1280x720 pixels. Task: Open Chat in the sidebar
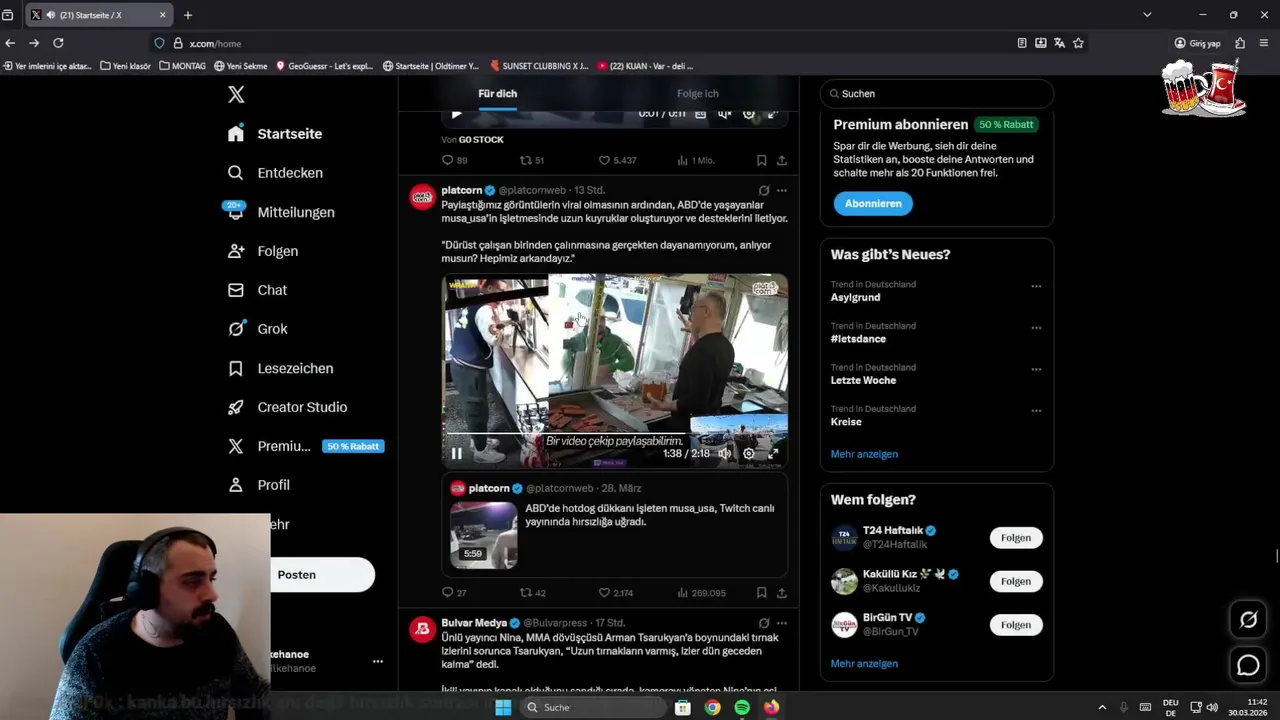coord(257,290)
